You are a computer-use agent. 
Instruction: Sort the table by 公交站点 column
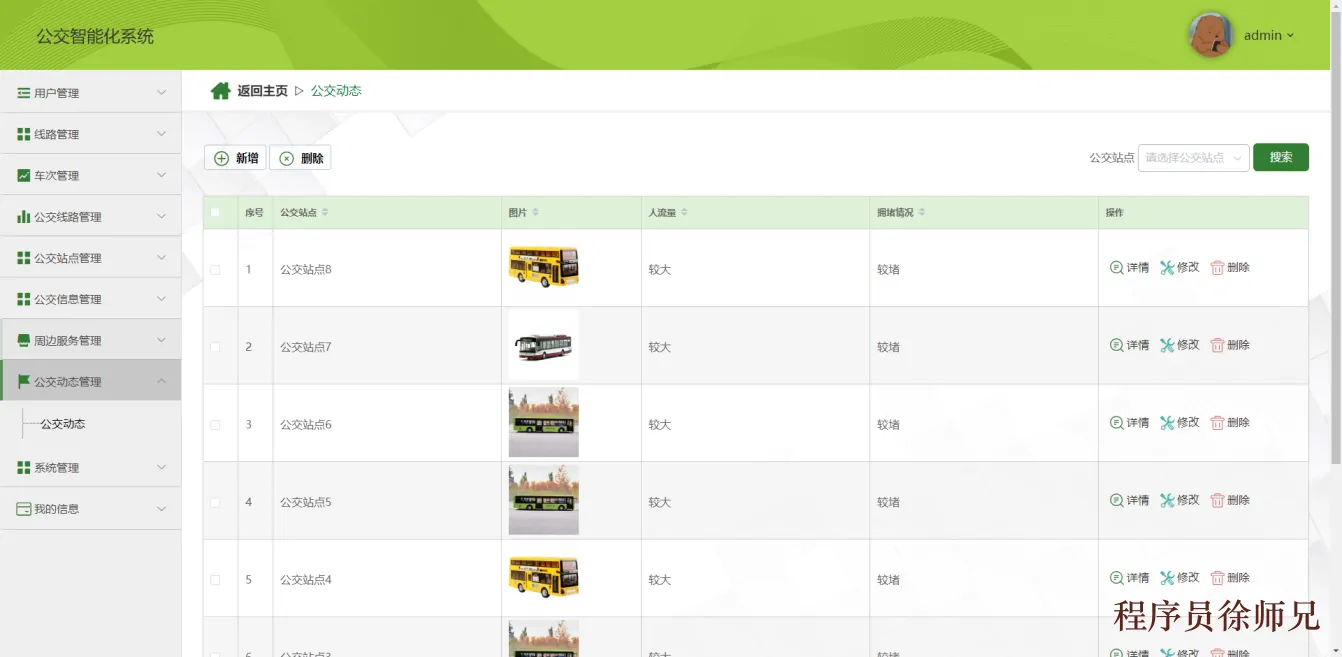(x=325, y=212)
